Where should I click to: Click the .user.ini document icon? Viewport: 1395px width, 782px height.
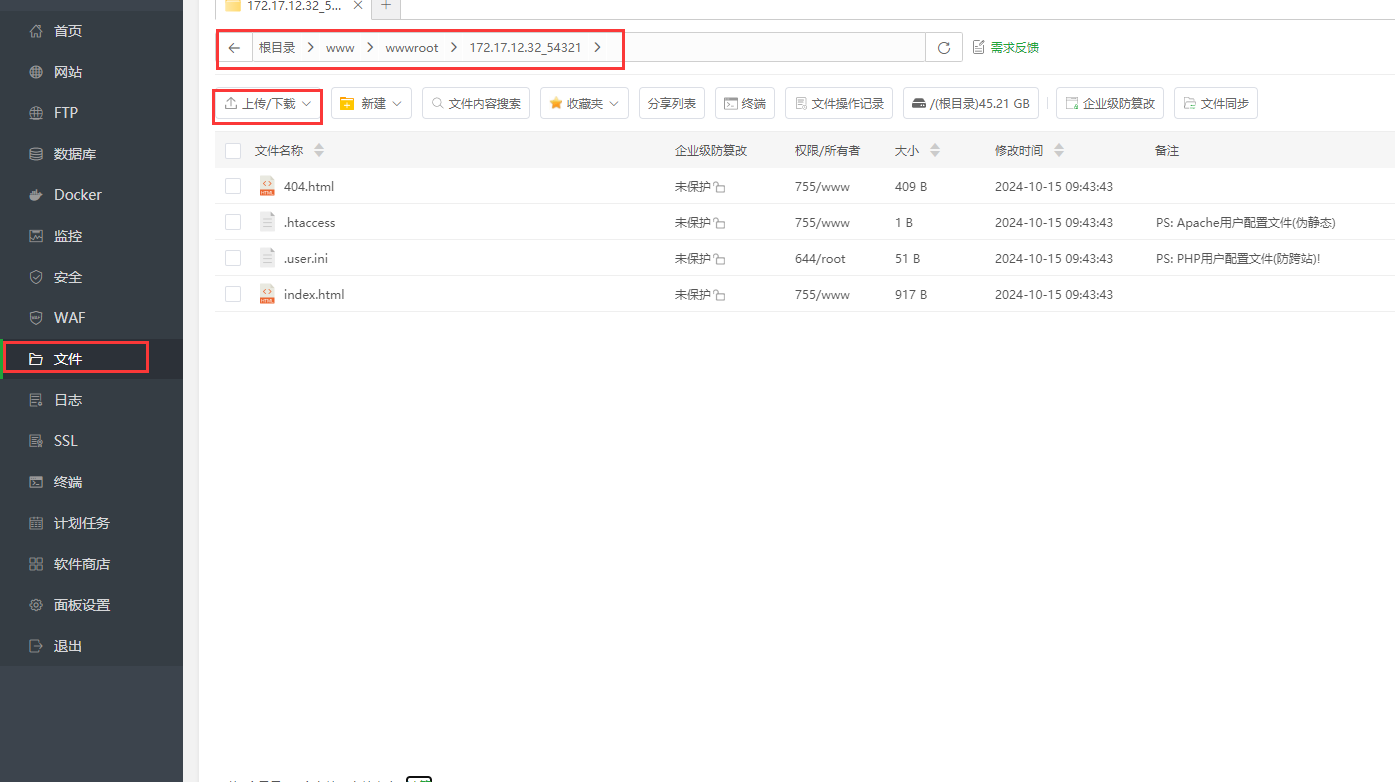point(267,258)
